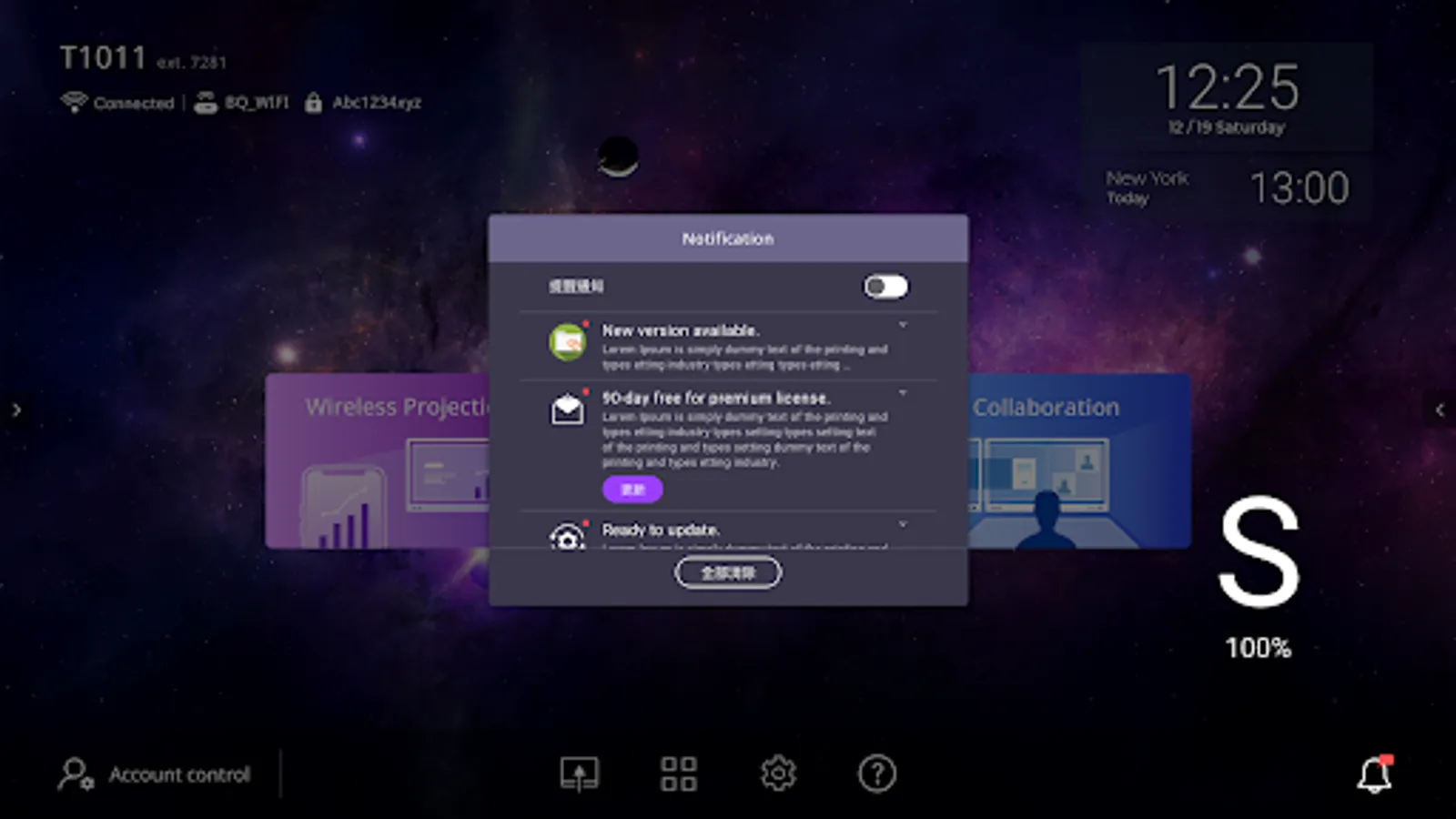Screen dimensions: 1456x819
Task: Click the Notification dialog title bar
Action: pyautogui.click(x=728, y=238)
